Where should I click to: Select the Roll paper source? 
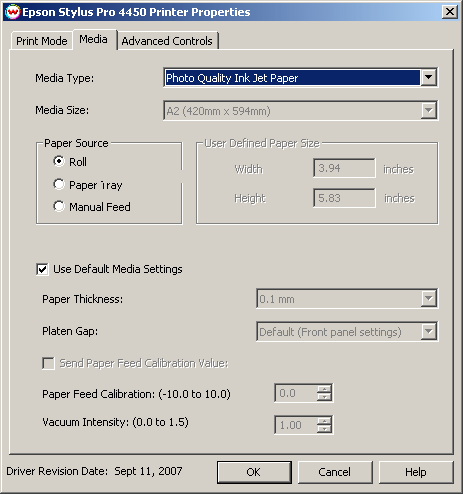(x=59, y=162)
